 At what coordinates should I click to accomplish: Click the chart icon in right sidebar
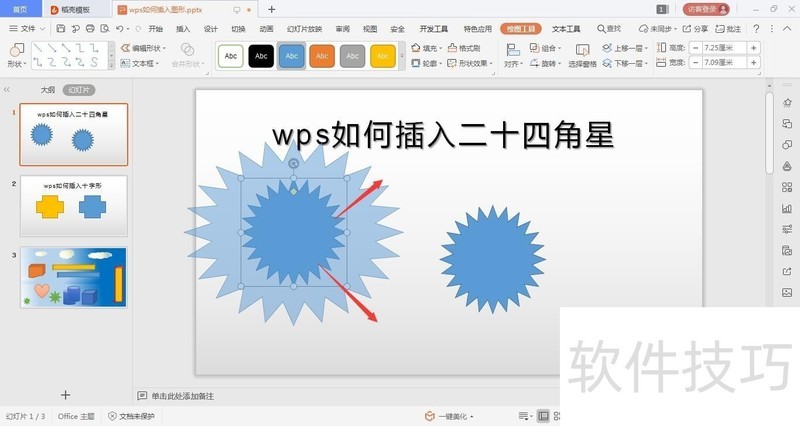tap(787, 208)
